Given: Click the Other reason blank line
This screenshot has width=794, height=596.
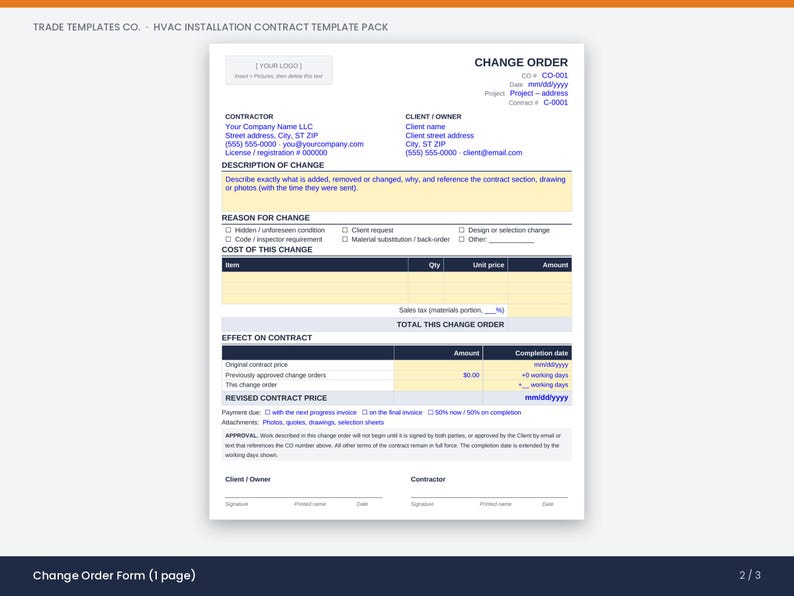Looking at the screenshot, I should pyautogui.click(x=511, y=240).
